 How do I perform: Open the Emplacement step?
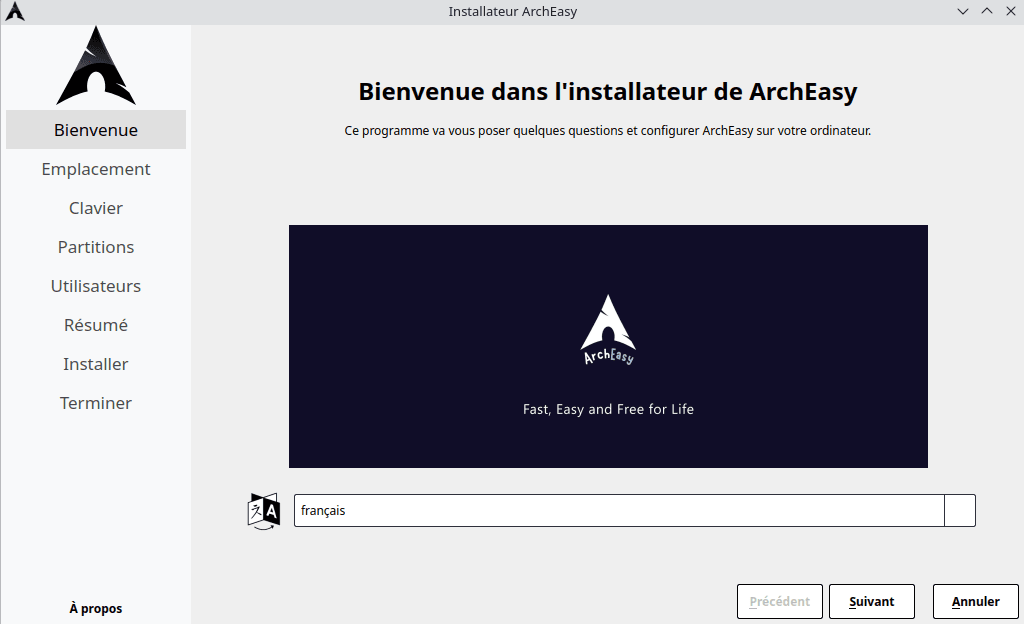point(96,169)
